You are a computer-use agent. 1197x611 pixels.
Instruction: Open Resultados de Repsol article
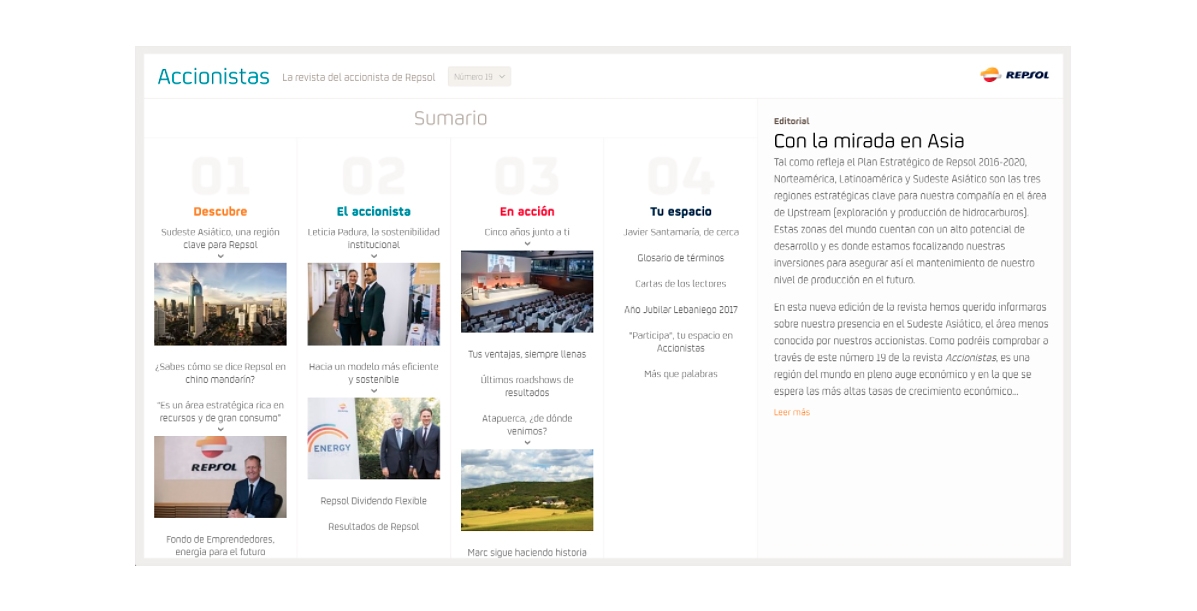373,526
